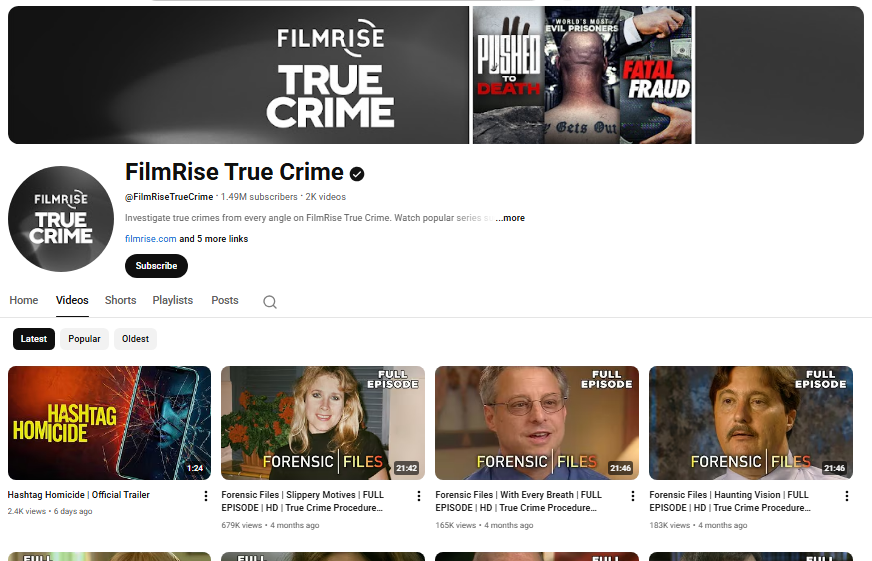Play the With Every Breath episode thumbnail
Viewport: 872px width, 561px height.
pos(537,423)
